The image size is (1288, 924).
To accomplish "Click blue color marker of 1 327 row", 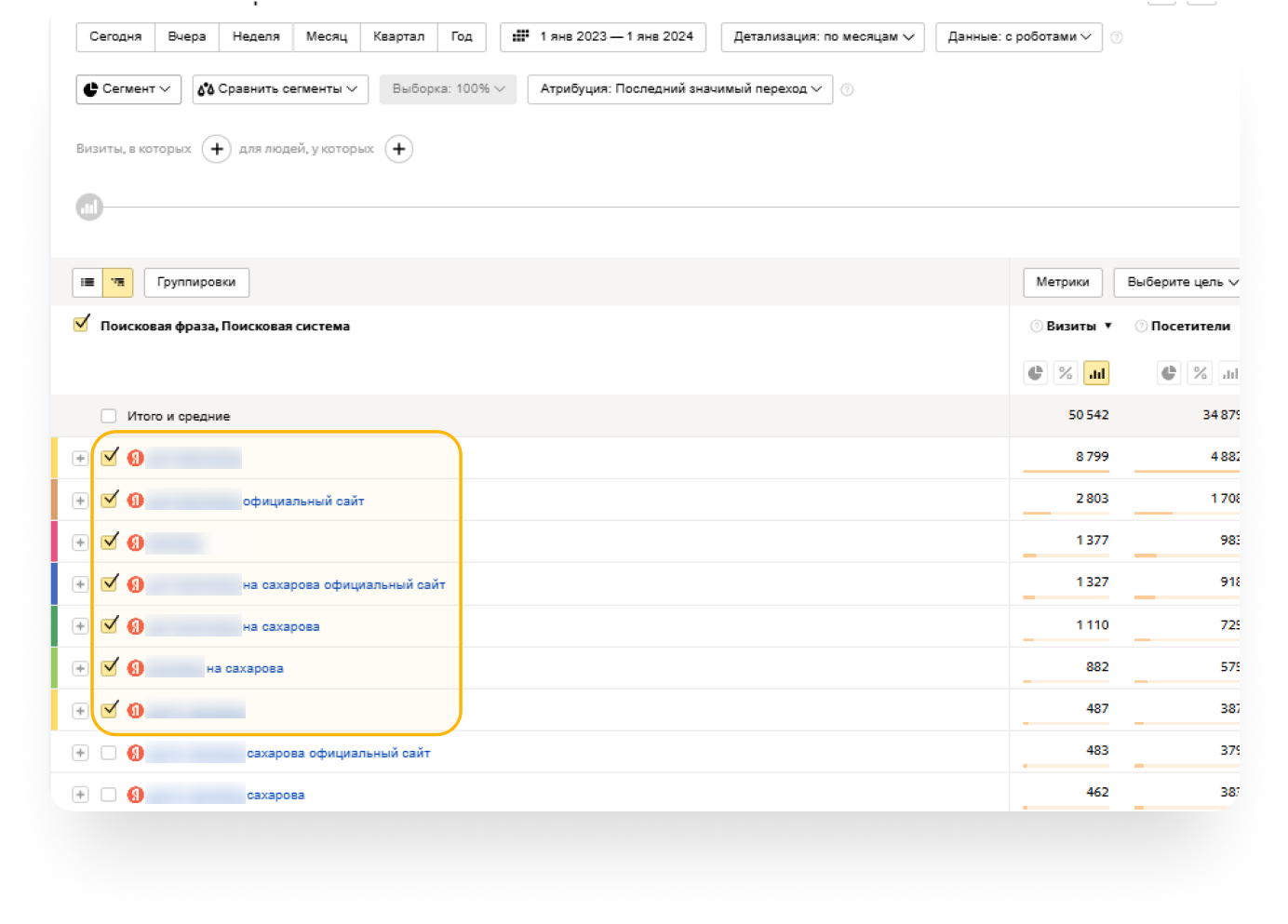I will point(54,583).
